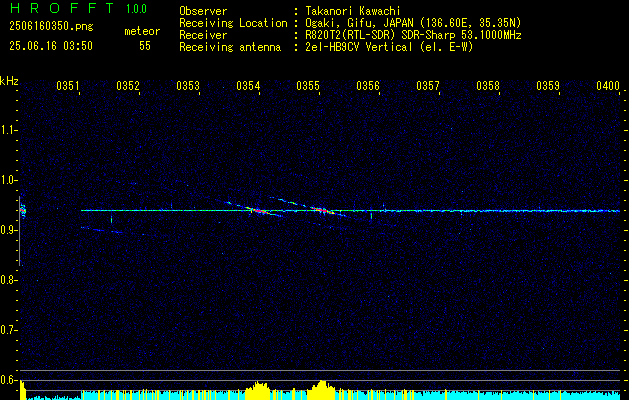Click the 1.1 kHz axis label

point(8,130)
